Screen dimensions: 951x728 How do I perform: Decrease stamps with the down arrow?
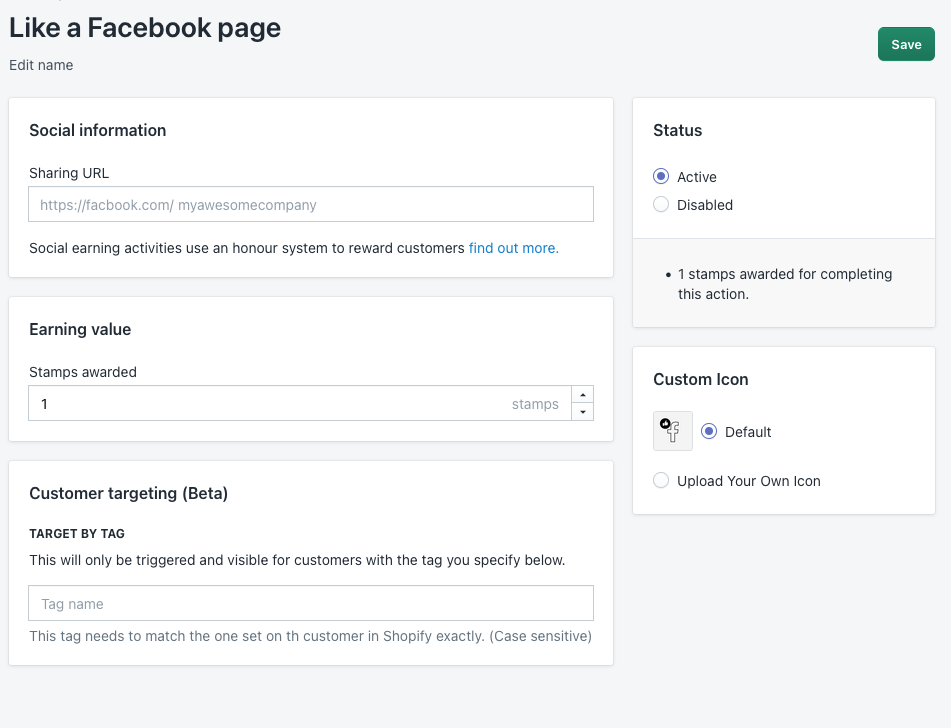click(583, 412)
